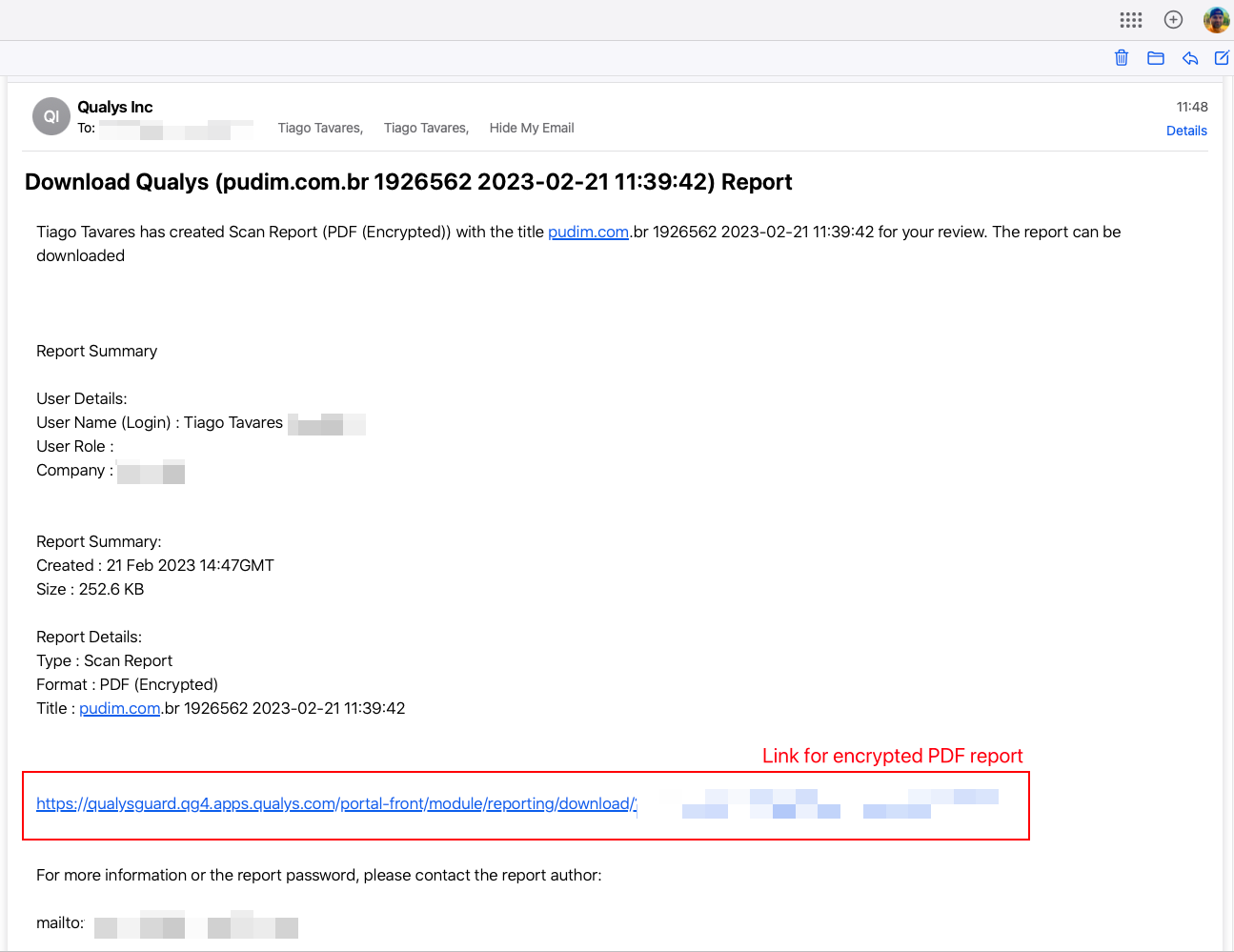The image size is (1234, 952).
Task: Click the 'User Role :' line
Action: tap(75, 446)
